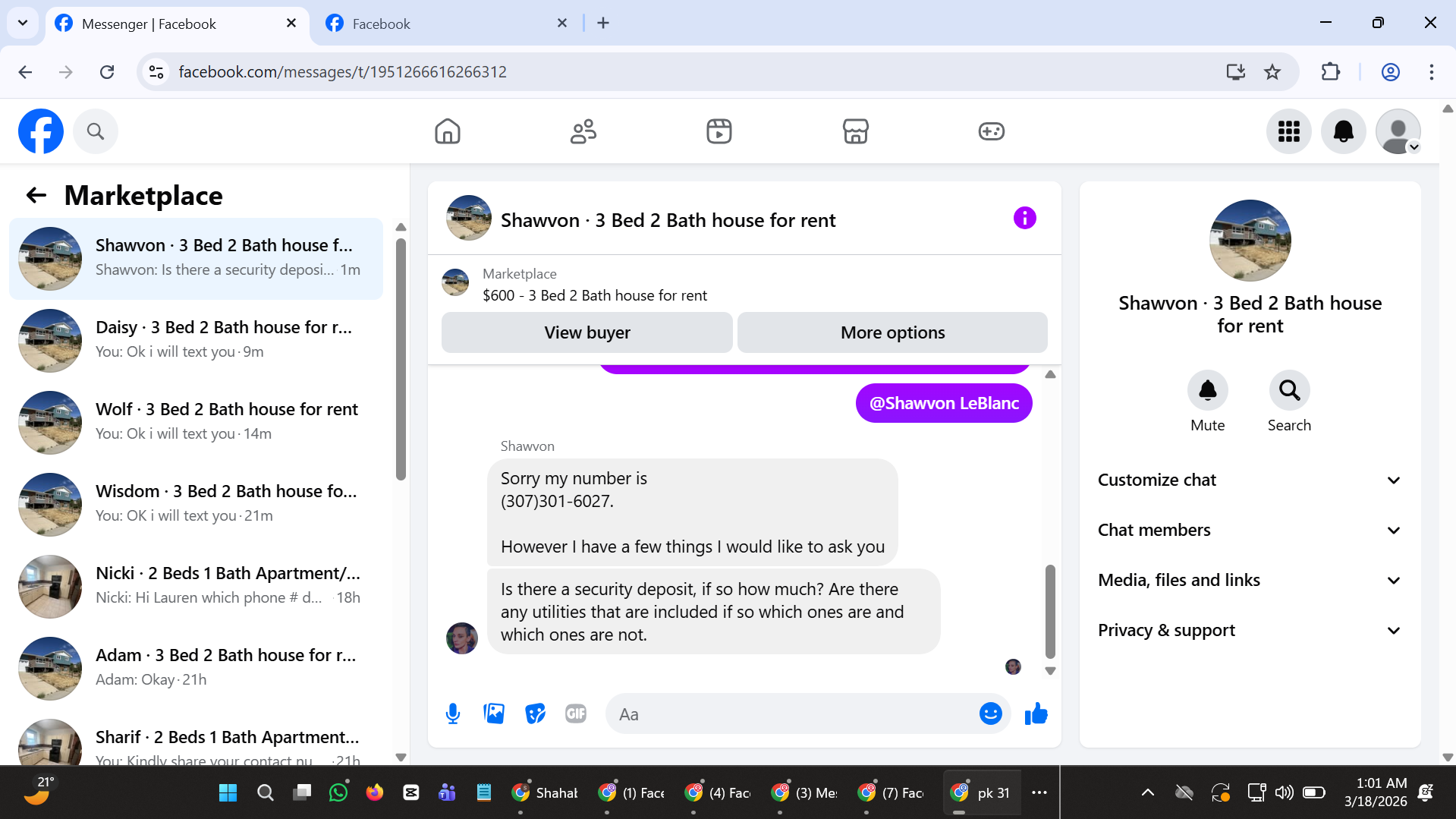Viewport: 1456px width, 819px height.
Task: Open the Gaming controller icon
Action: click(x=991, y=131)
